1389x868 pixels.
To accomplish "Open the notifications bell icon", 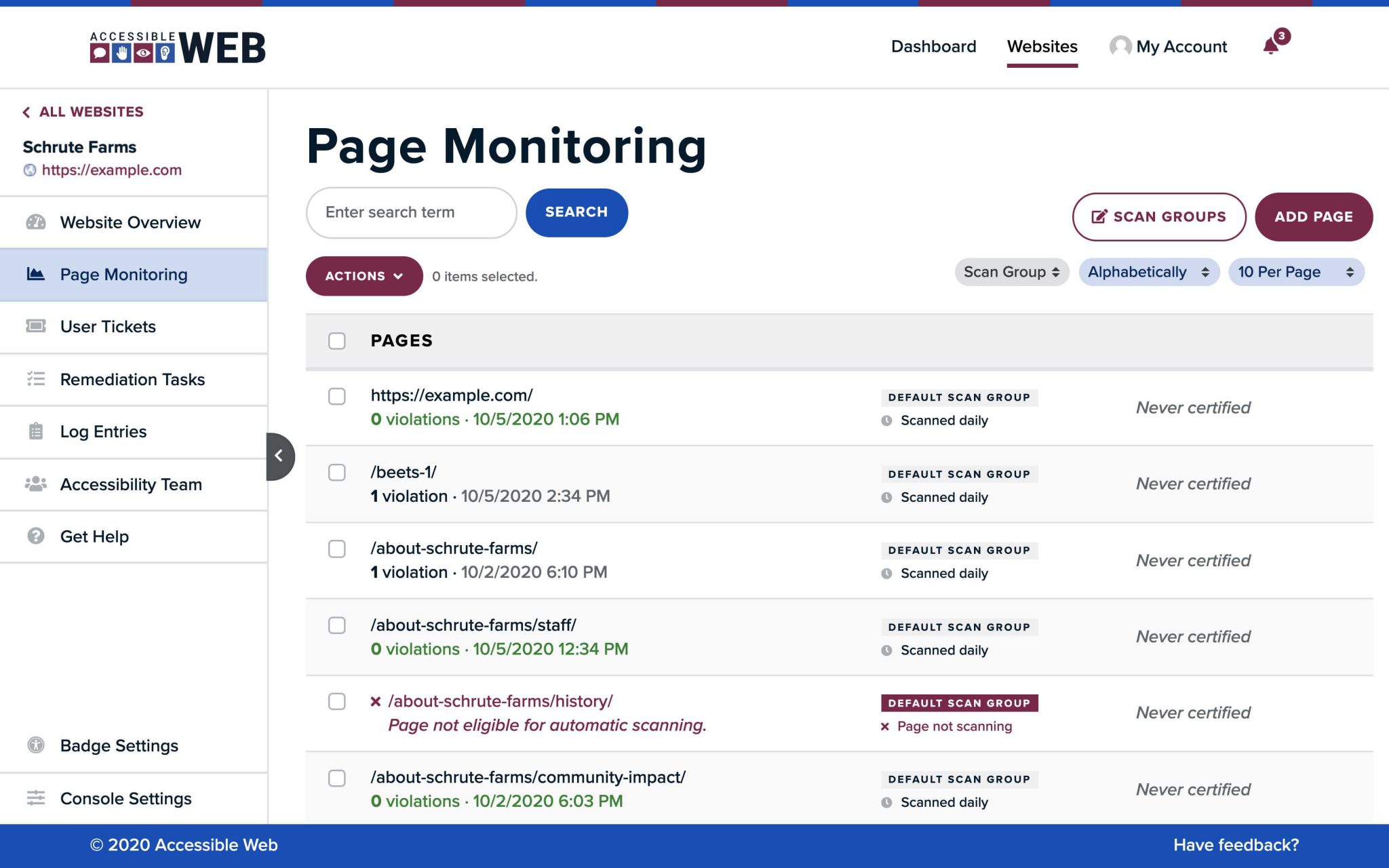I will pyautogui.click(x=1270, y=46).
